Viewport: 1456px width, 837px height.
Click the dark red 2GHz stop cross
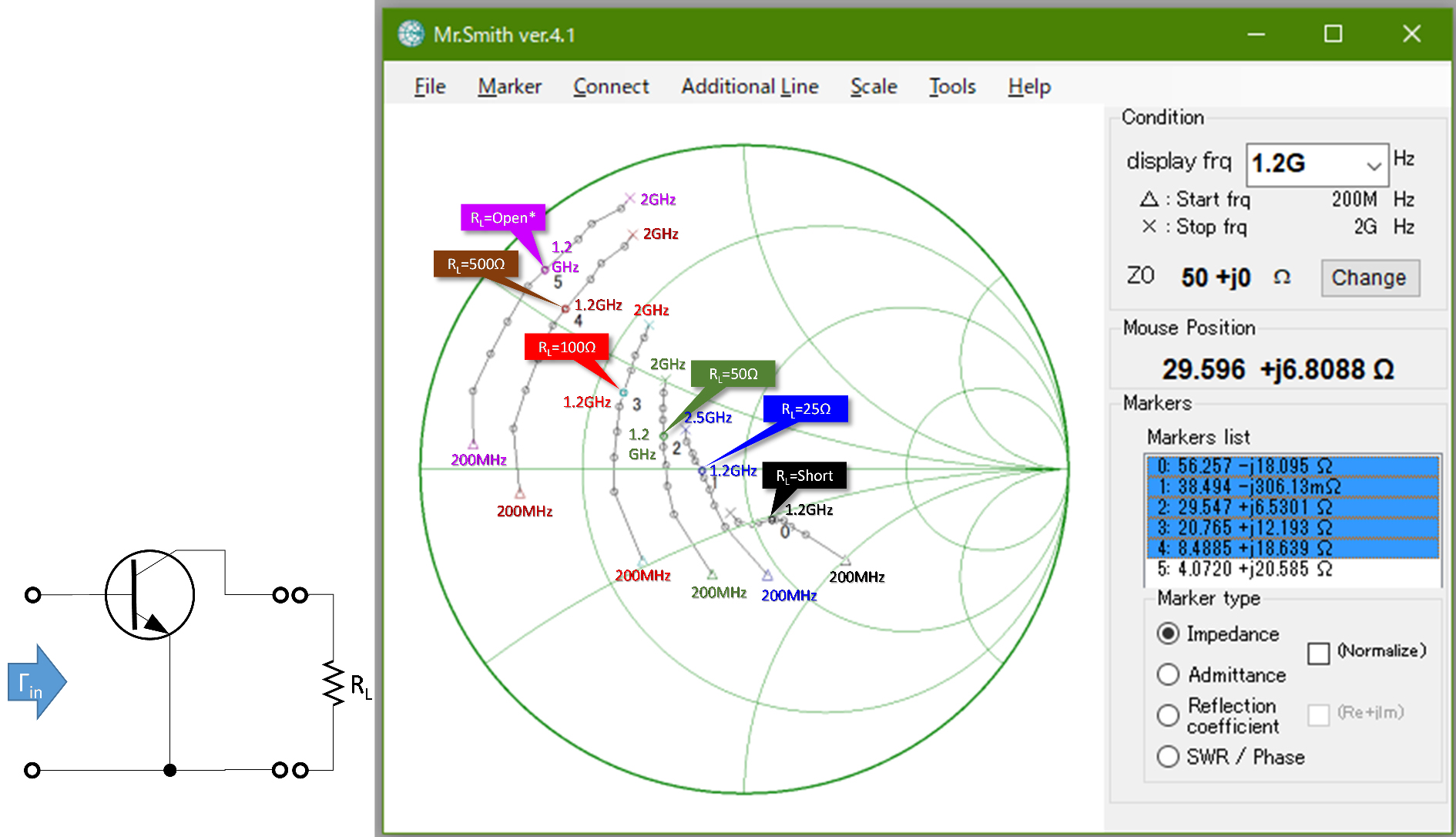tap(632, 234)
